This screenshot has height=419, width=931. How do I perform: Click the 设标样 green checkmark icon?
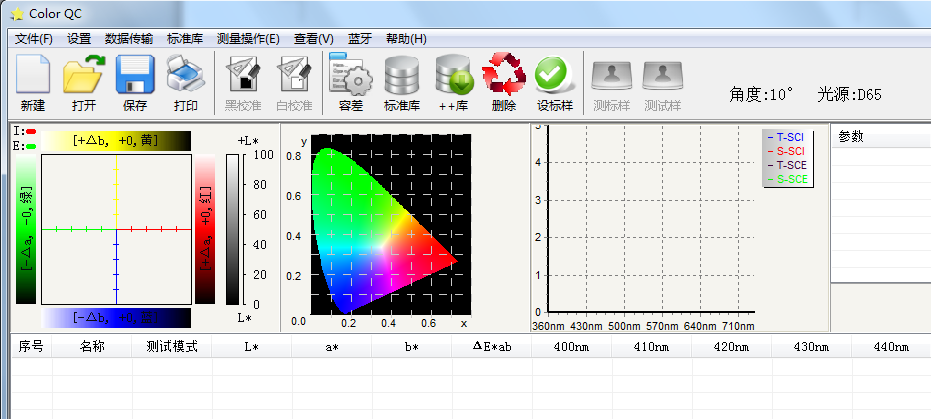pyautogui.click(x=553, y=82)
